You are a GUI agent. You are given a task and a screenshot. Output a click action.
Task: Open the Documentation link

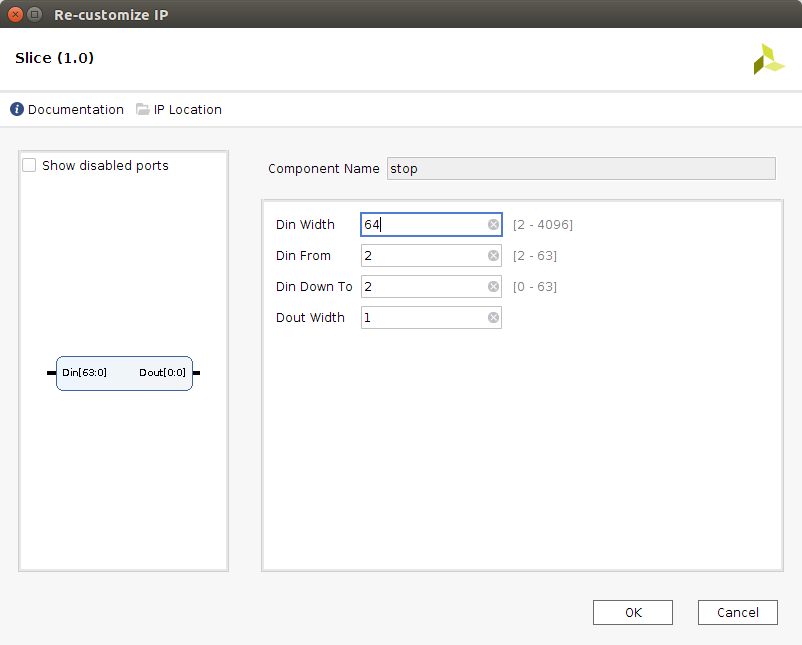(76, 110)
